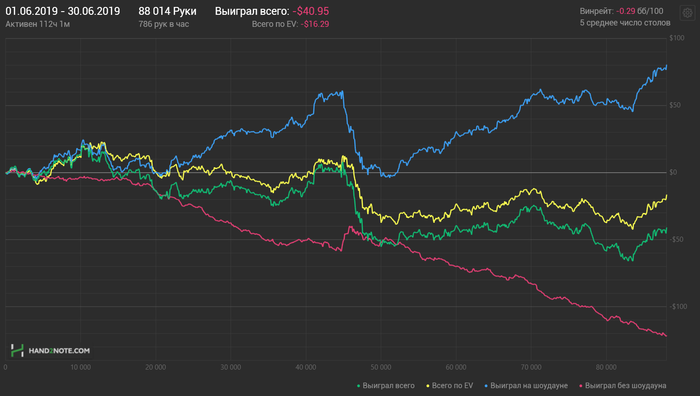Viewport: 700px width, 396px height.
Task: Click the yellow legend dot for EV
Action: point(428,386)
